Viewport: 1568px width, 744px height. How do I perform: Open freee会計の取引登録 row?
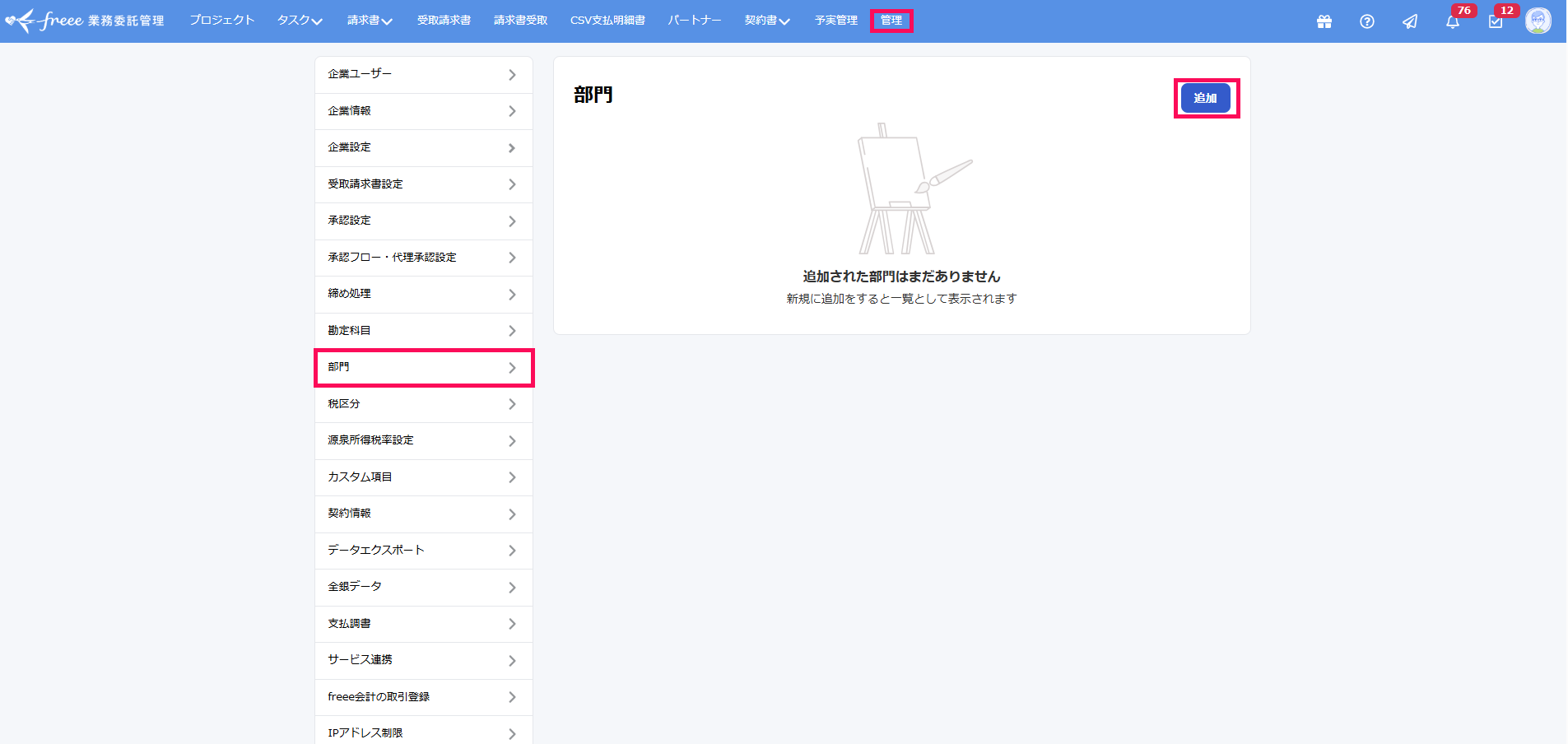pyautogui.click(x=424, y=697)
